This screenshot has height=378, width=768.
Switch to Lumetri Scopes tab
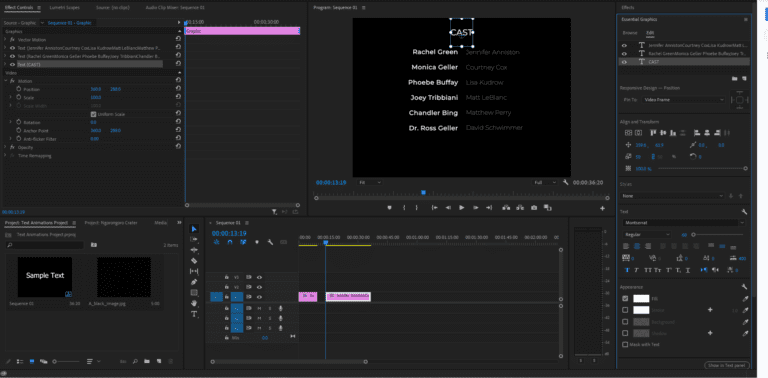[x=64, y=8]
